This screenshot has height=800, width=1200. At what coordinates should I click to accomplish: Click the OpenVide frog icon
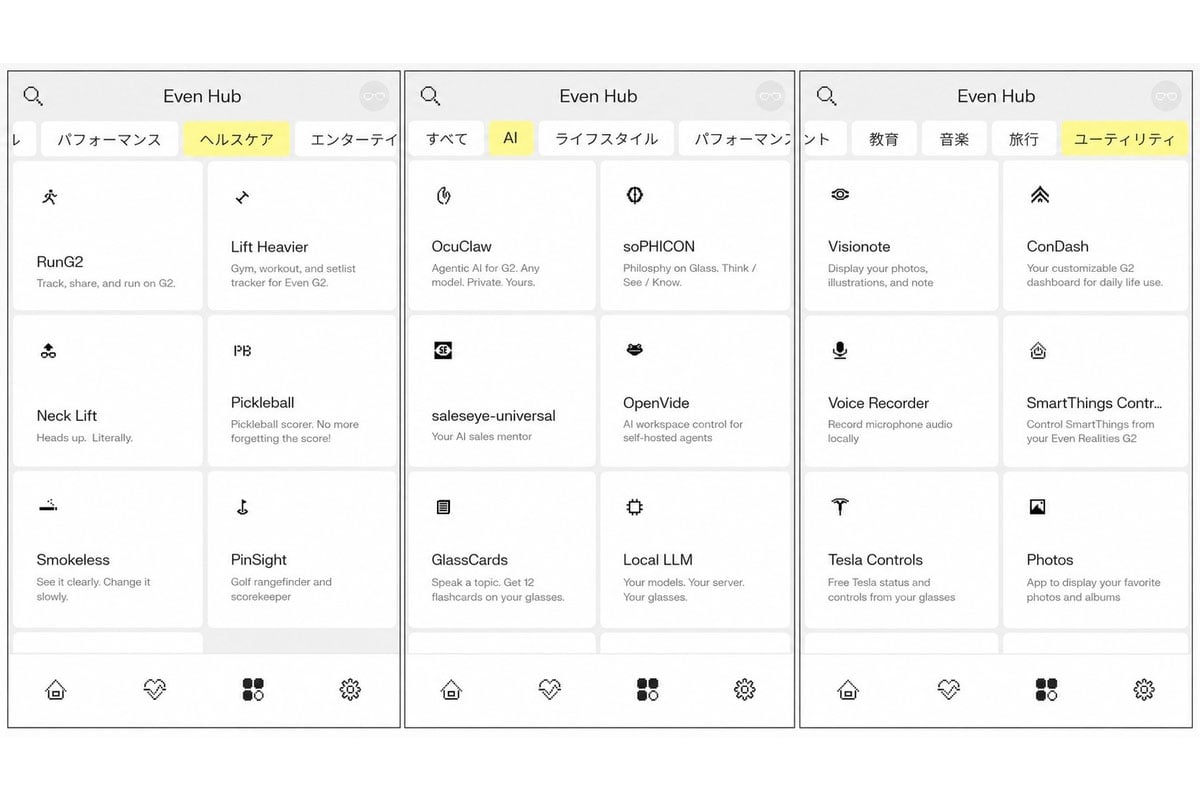[634, 350]
